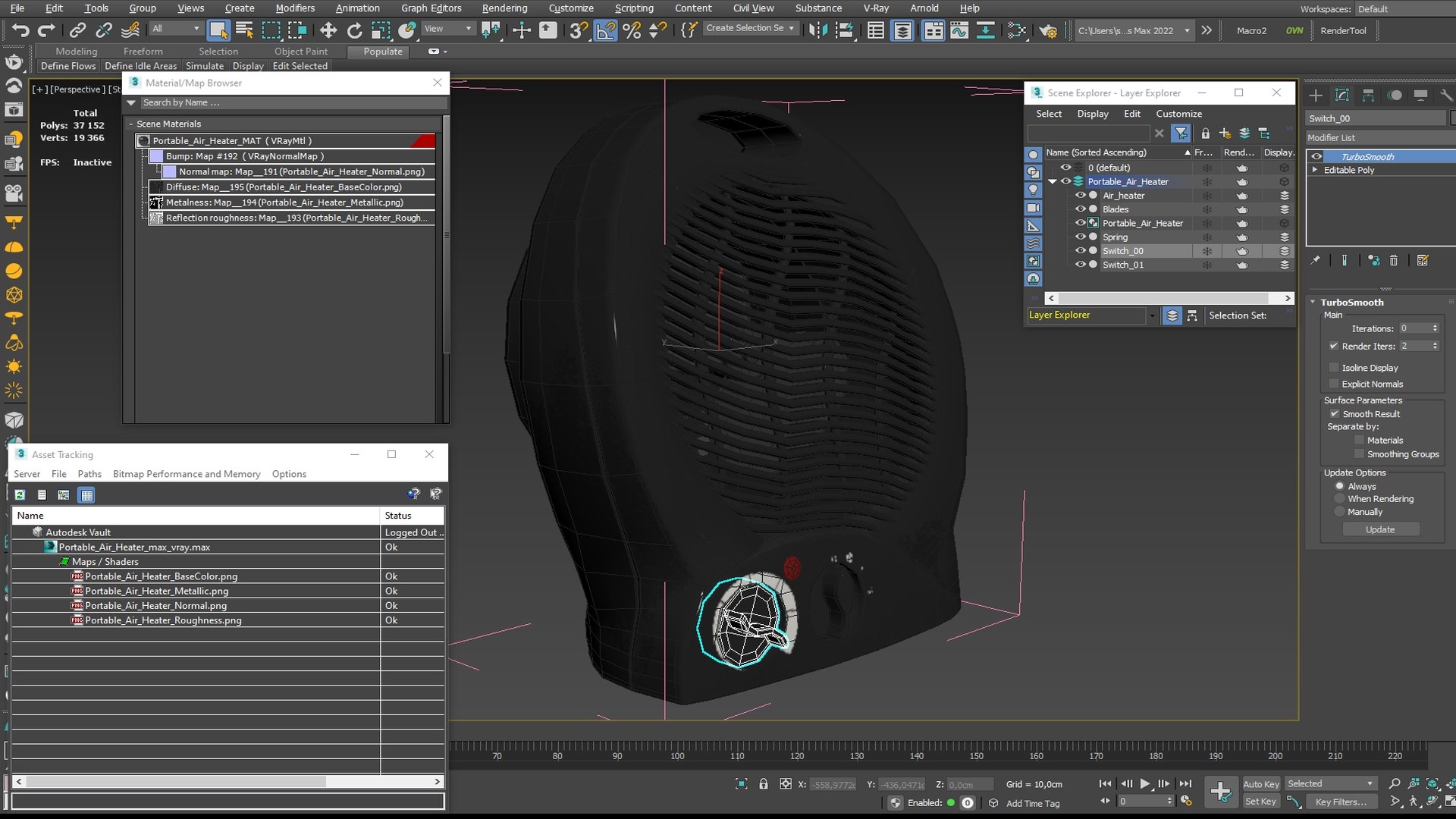Enable the Explicit Normals checkbox
The width and height of the screenshot is (1456, 819).
pyautogui.click(x=1335, y=384)
